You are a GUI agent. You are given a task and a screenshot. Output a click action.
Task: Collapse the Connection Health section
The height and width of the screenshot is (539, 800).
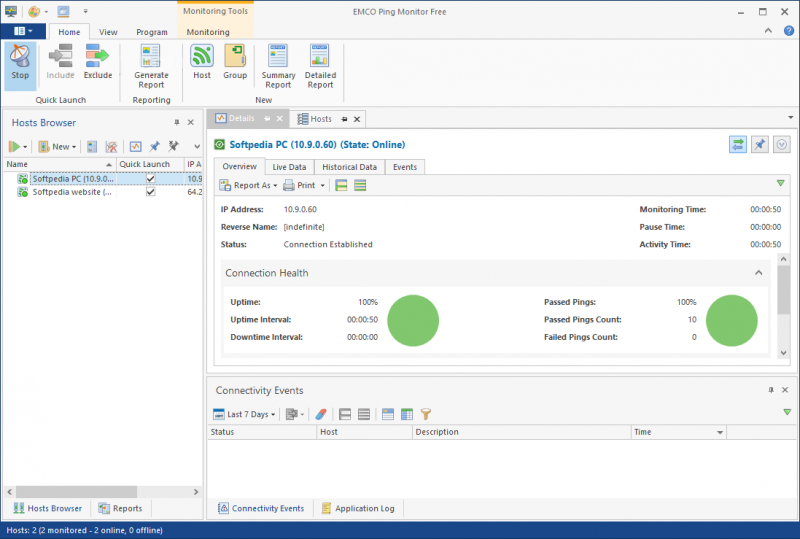click(x=758, y=273)
